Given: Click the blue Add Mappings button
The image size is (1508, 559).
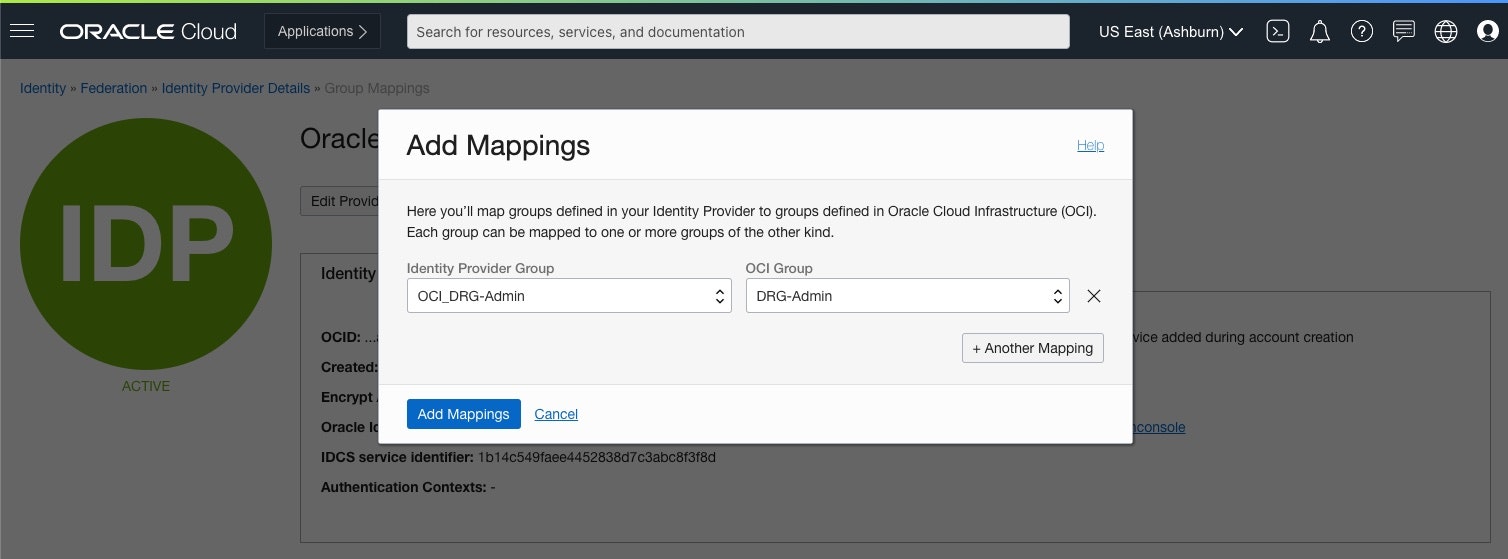Looking at the screenshot, I should point(464,414).
